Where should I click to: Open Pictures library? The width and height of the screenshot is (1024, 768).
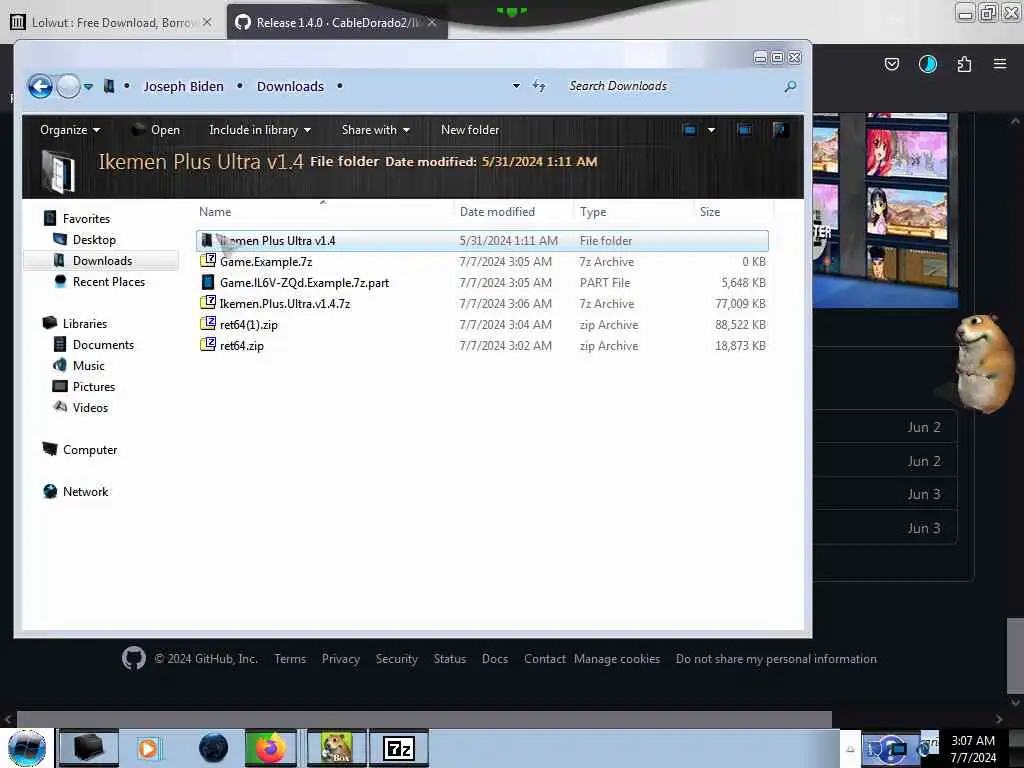94,387
